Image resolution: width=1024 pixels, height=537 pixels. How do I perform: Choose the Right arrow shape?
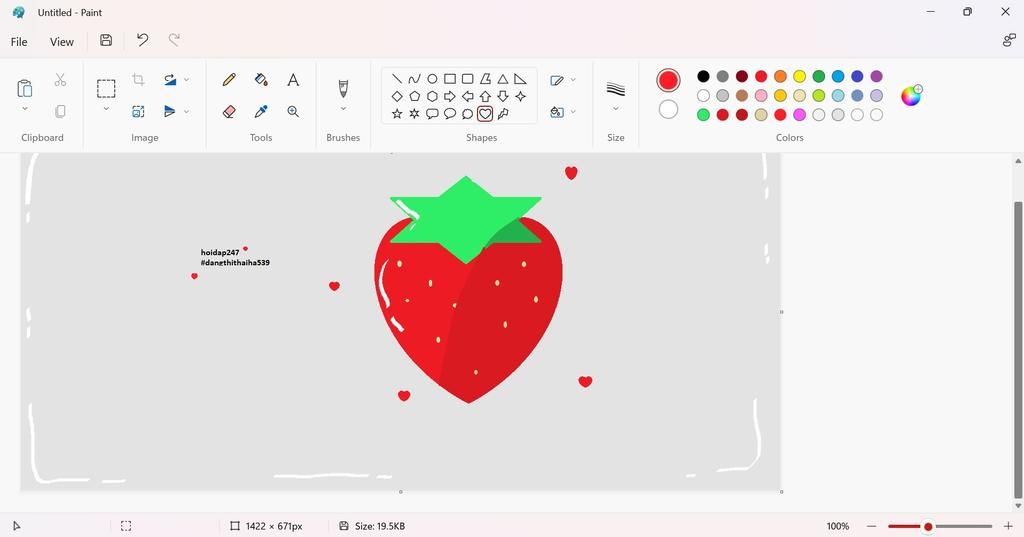pyautogui.click(x=449, y=97)
